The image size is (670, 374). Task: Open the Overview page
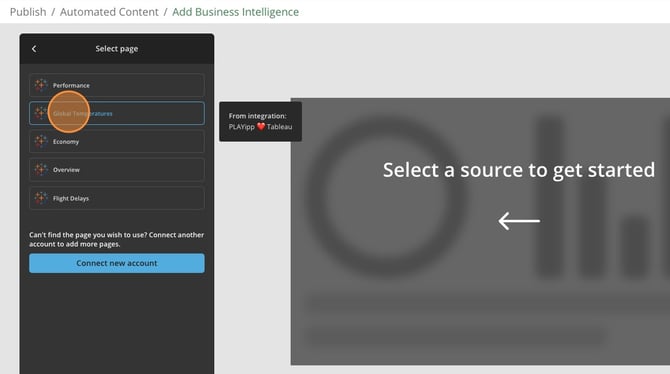click(x=117, y=170)
